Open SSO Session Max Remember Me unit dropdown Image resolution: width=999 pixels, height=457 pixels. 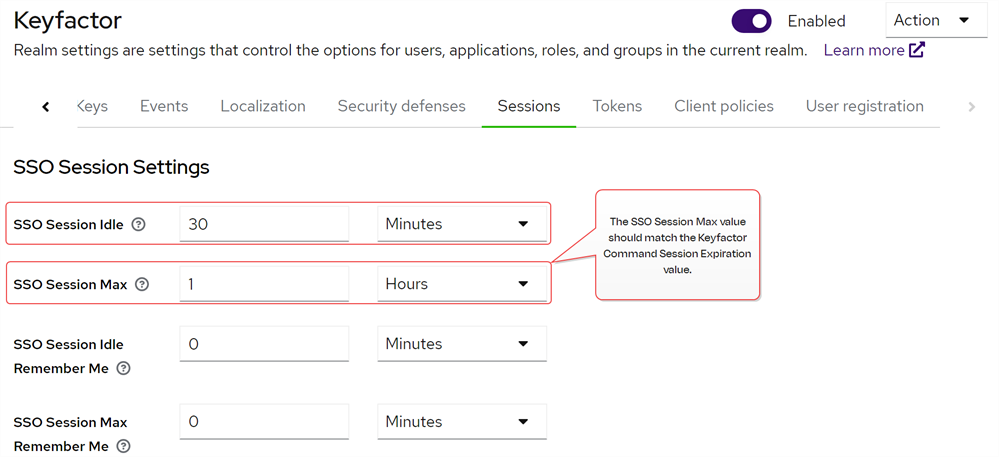point(461,422)
